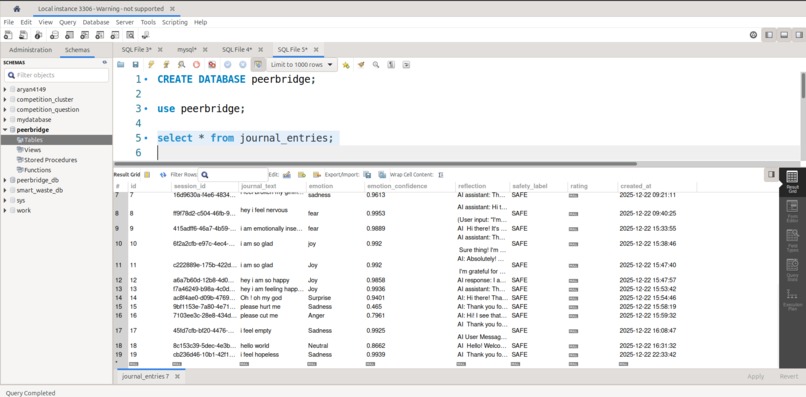The image size is (806, 397).
Task: Stop query execution red icon
Action: [x=196, y=65]
